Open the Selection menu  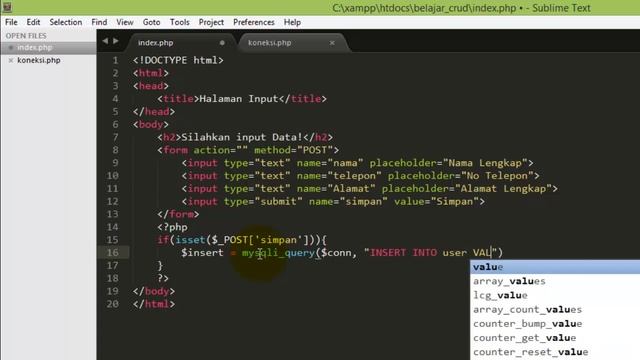66,22
